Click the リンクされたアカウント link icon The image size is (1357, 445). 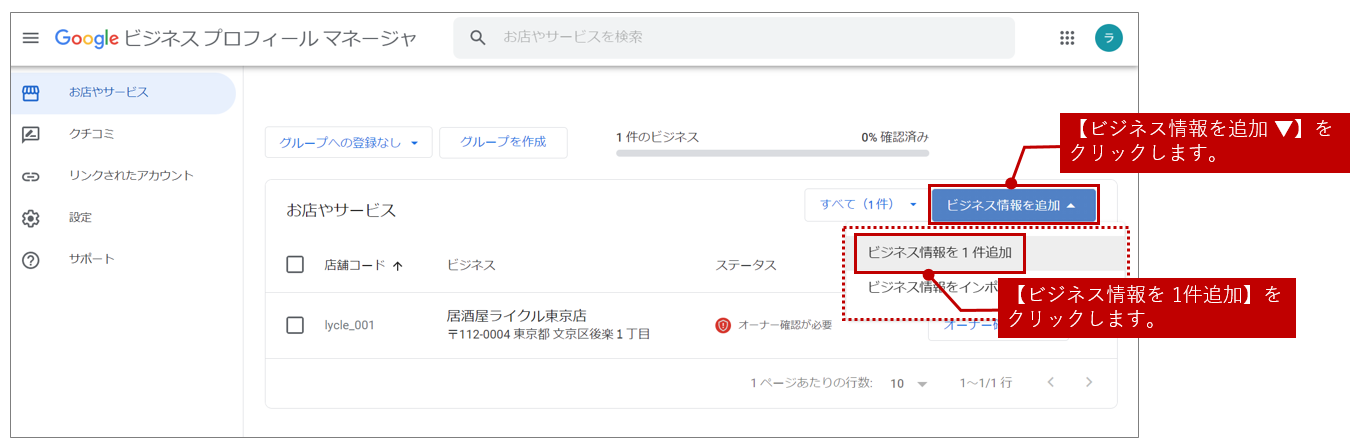pyautogui.click(x=31, y=176)
